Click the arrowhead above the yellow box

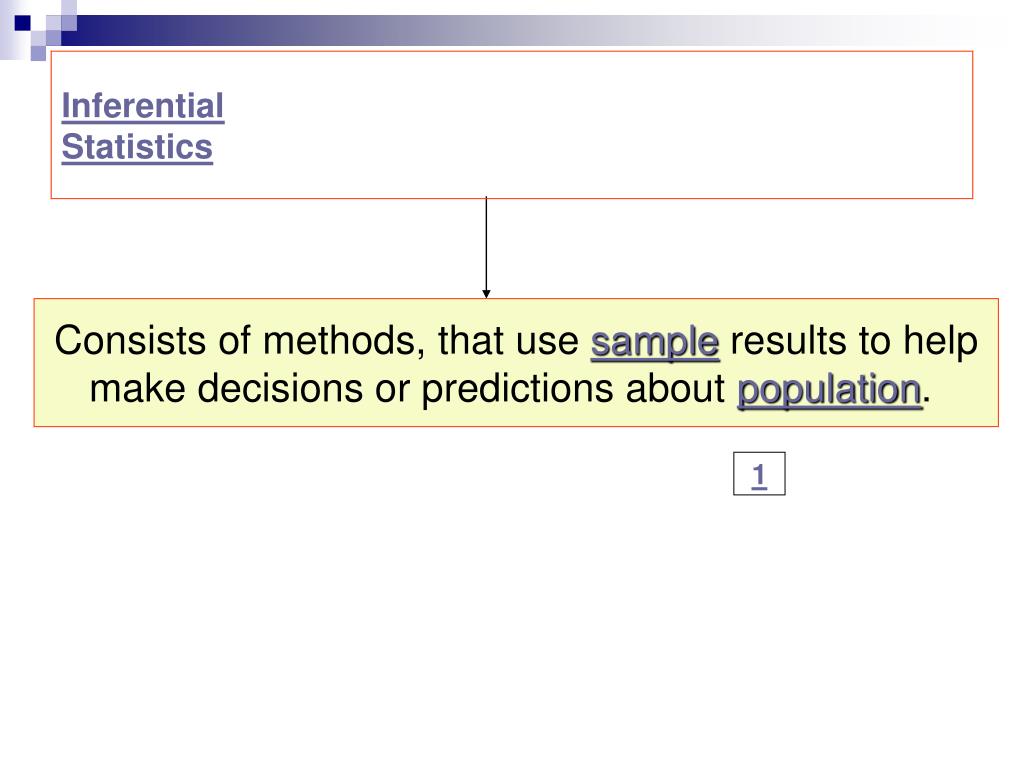tap(486, 294)
